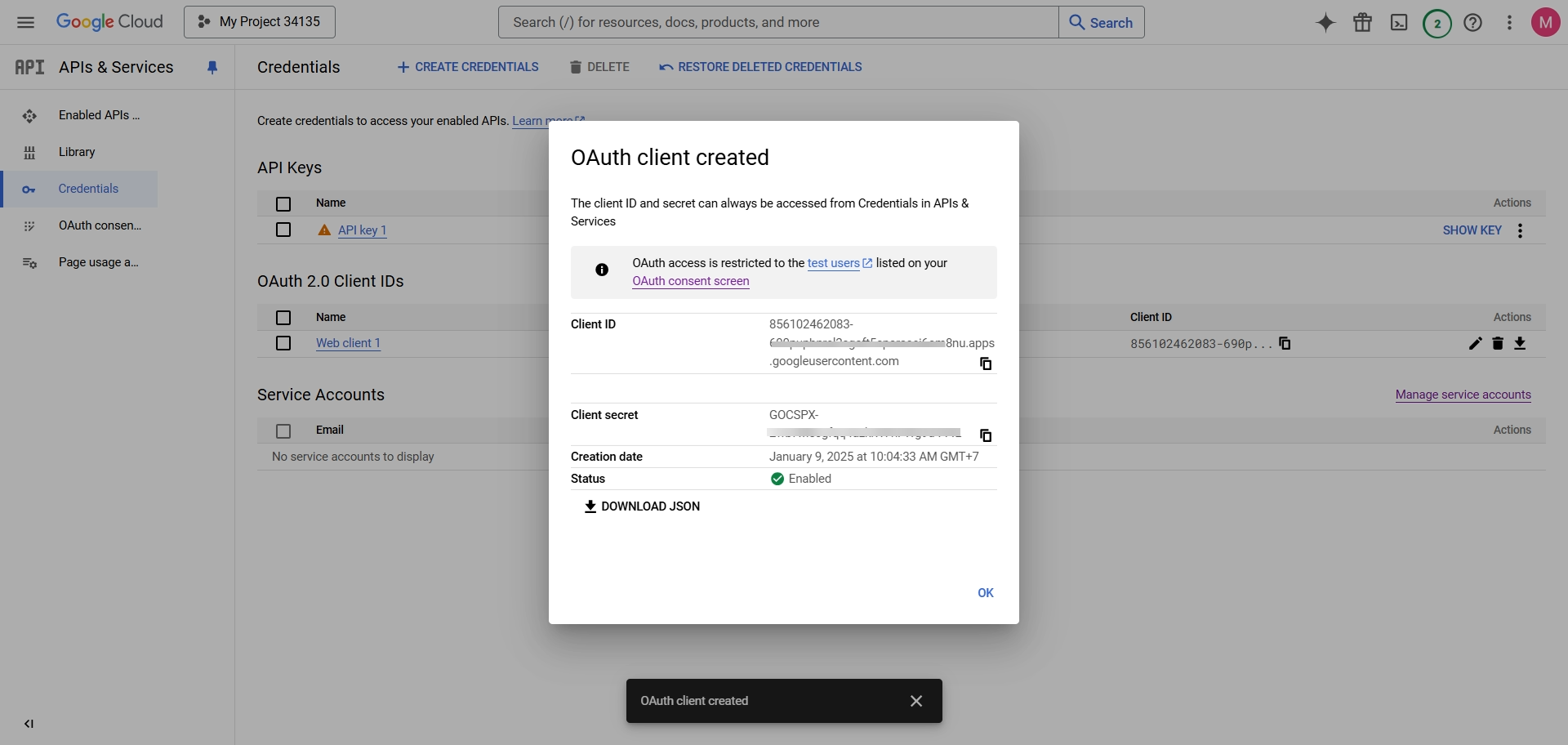Image resolution: width=1568 pixels, height=745 pixels.
Task: Open the Gemini AI sparkle assistant
Action: click(1325, 23)
